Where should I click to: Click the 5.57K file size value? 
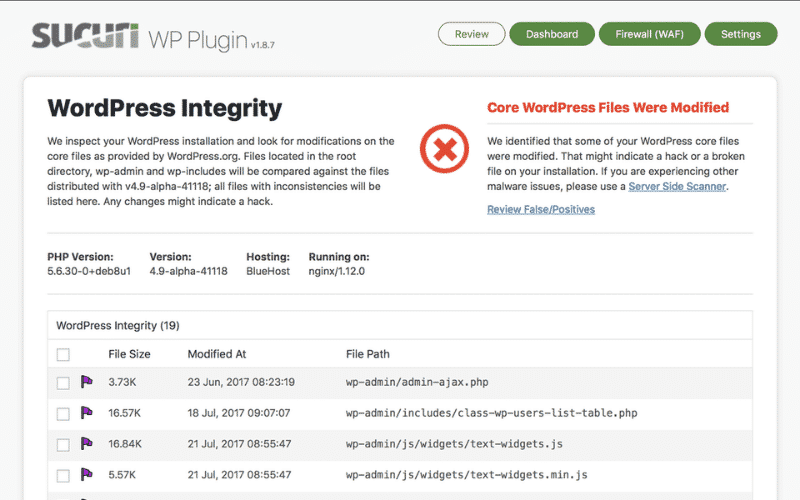click(x=122, y=474)
